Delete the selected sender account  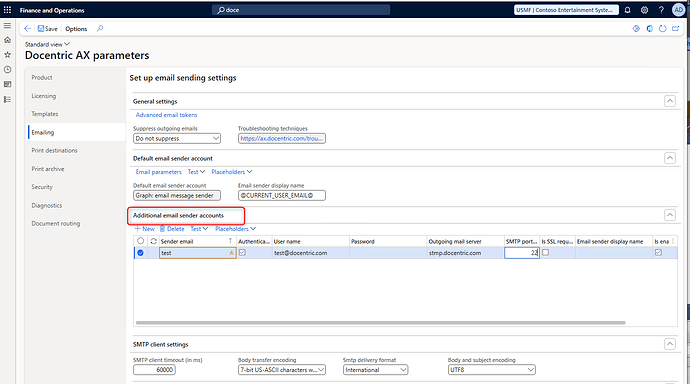click(x=172, y=229)
